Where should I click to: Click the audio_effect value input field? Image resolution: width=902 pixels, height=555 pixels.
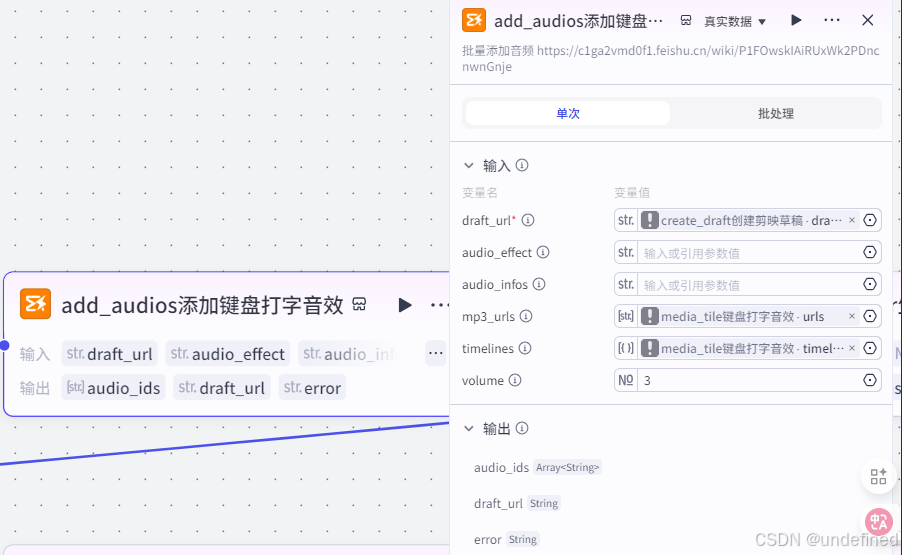point(748,252)
